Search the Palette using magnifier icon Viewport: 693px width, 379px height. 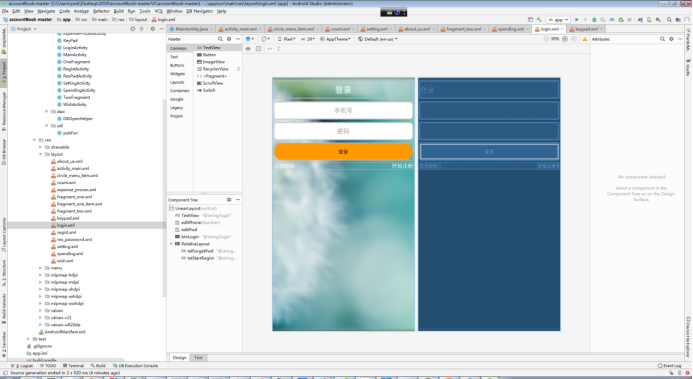[220, 39]
